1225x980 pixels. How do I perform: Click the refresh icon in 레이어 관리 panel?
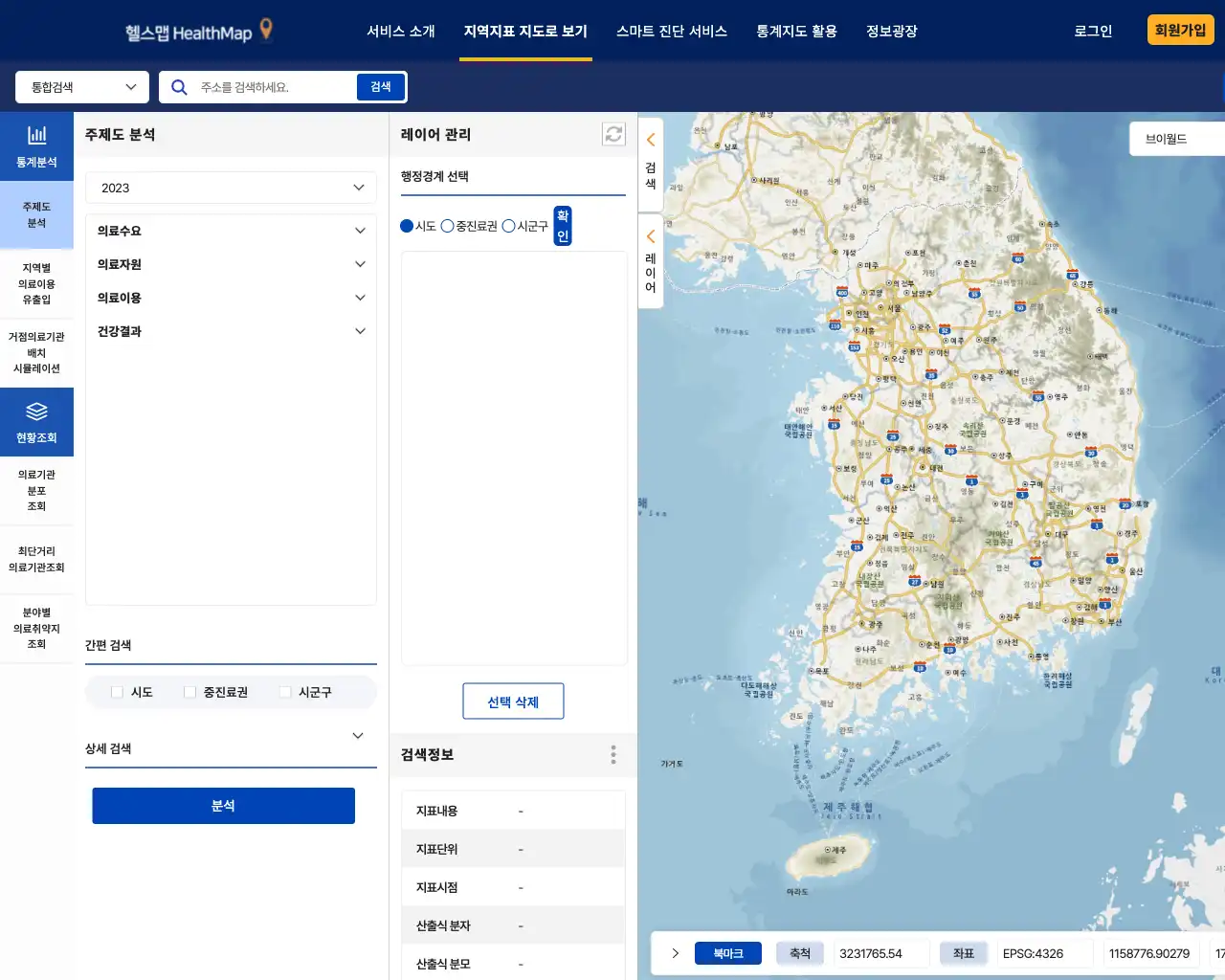click(613, 134)
